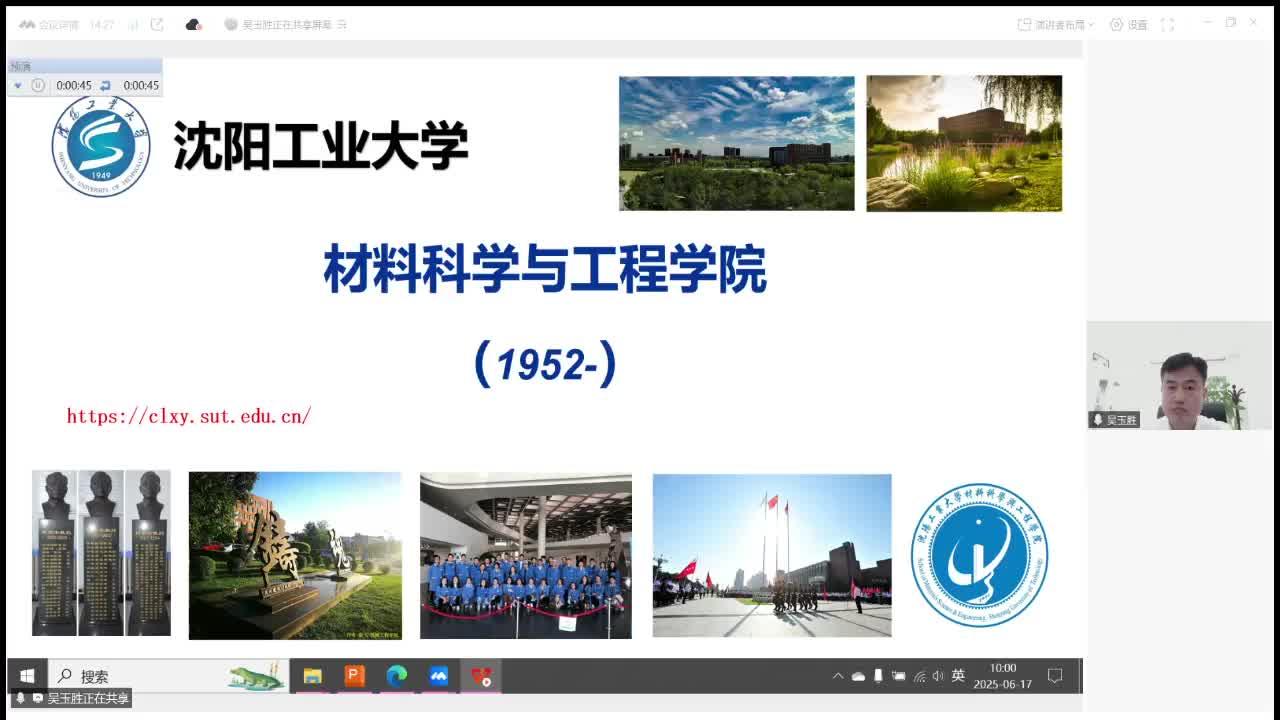Click the battery status tray icon

pos(898,676)
